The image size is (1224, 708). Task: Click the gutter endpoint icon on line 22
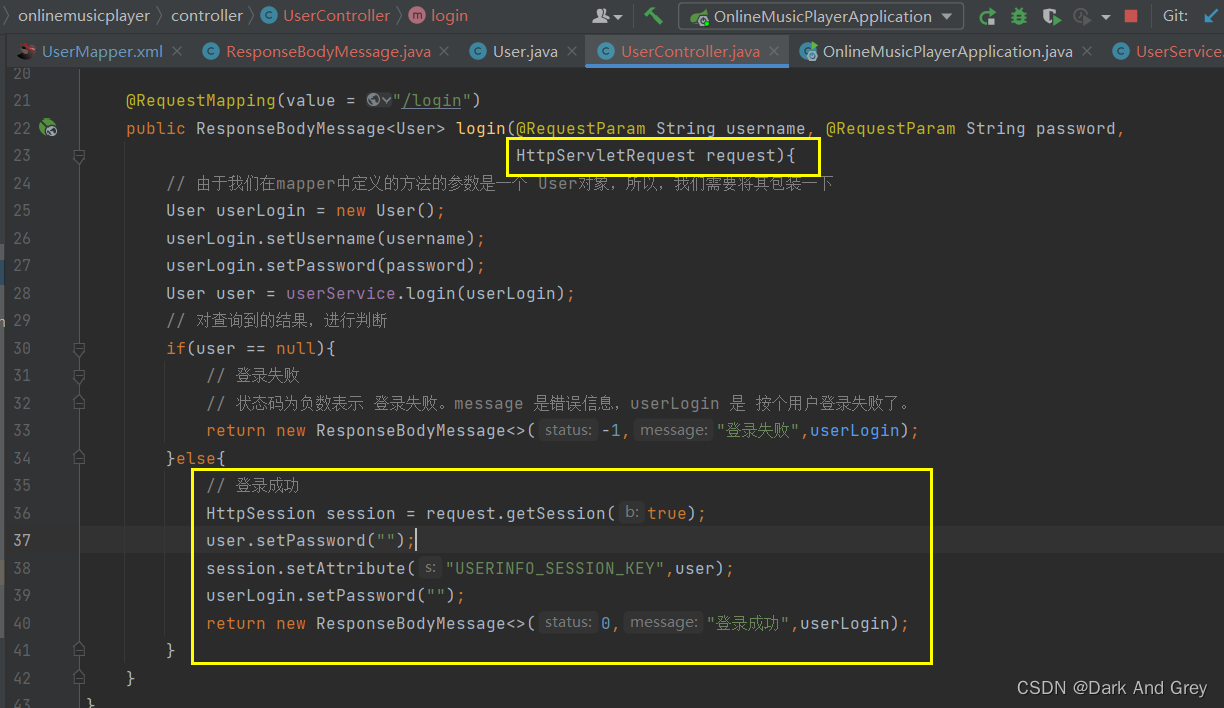48,128
